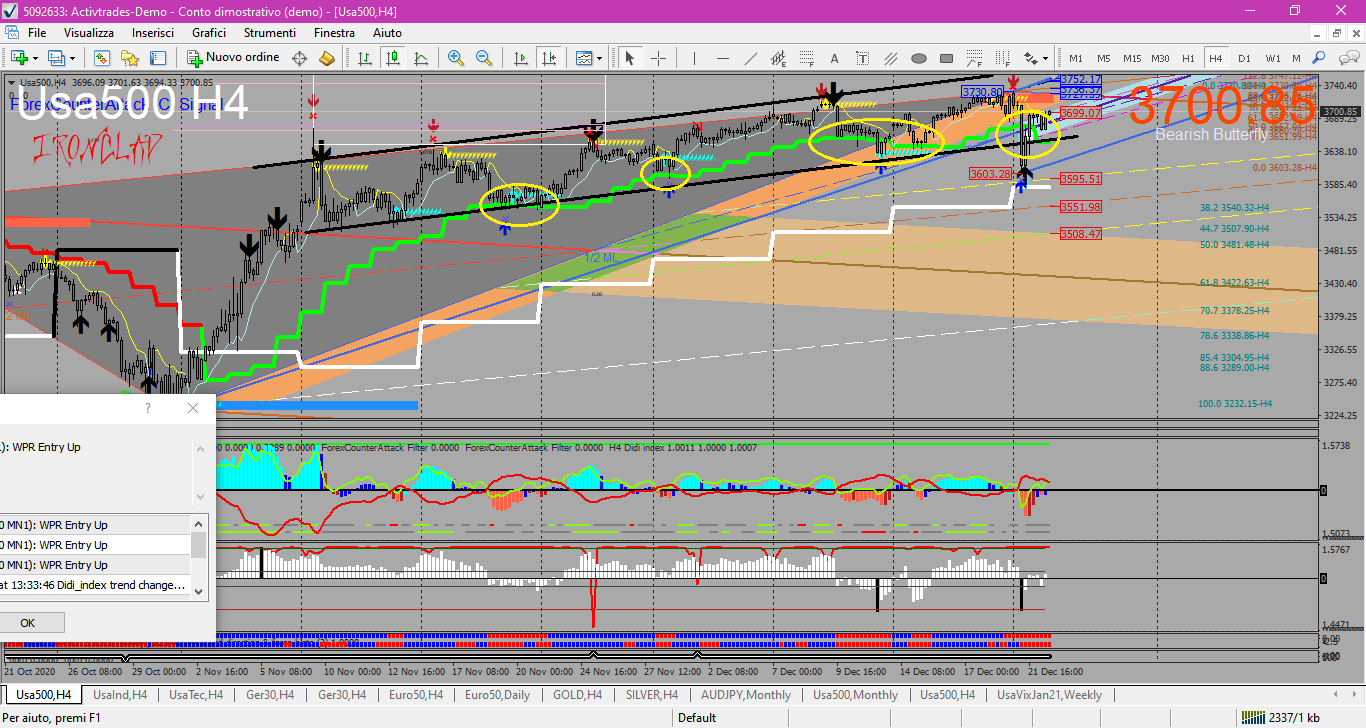Select the text (A) tool
This screenshot has width=1366, height=728.
(835, 58)
